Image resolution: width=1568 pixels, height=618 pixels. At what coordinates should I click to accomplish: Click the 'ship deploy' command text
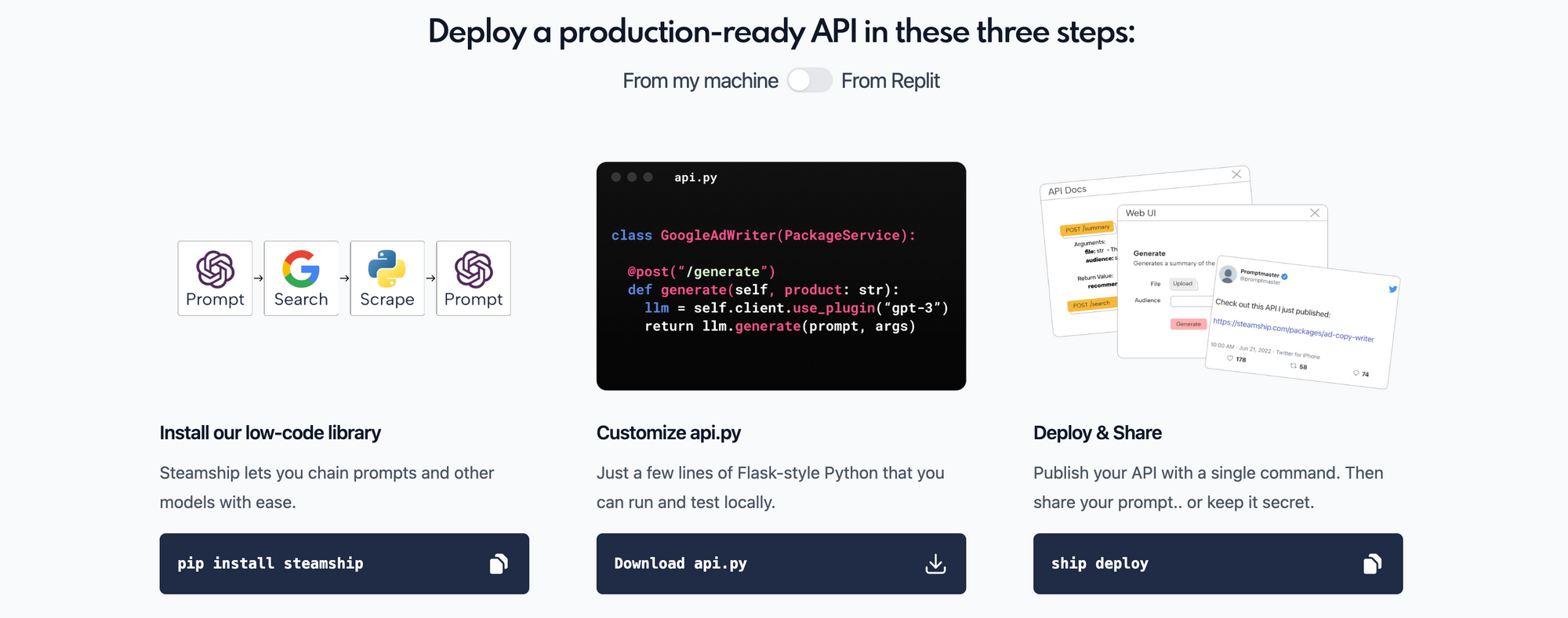coord(1099,563)
